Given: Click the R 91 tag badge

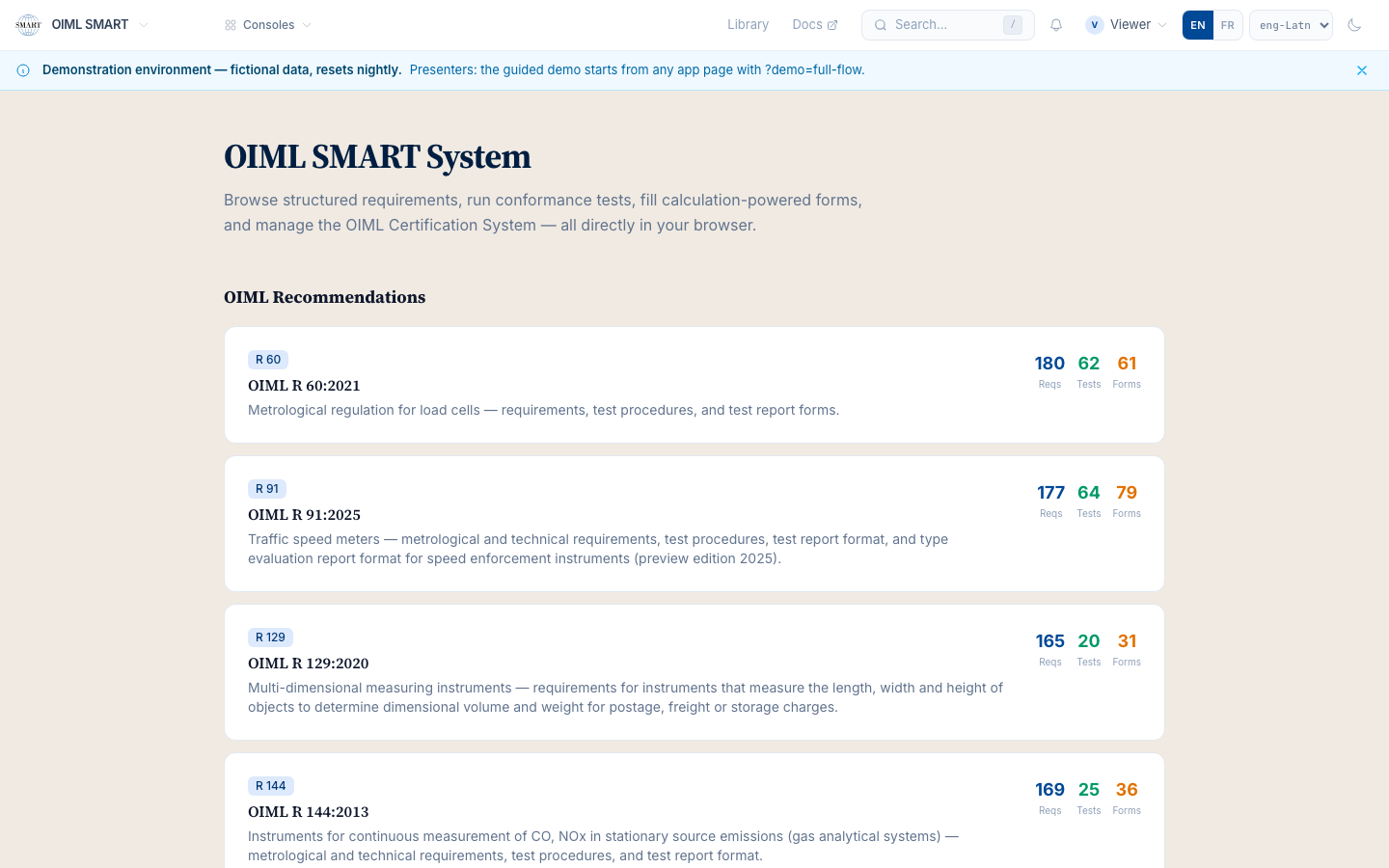Looking at the screenshot, I should pyautogui.click(x=267, y=489).
